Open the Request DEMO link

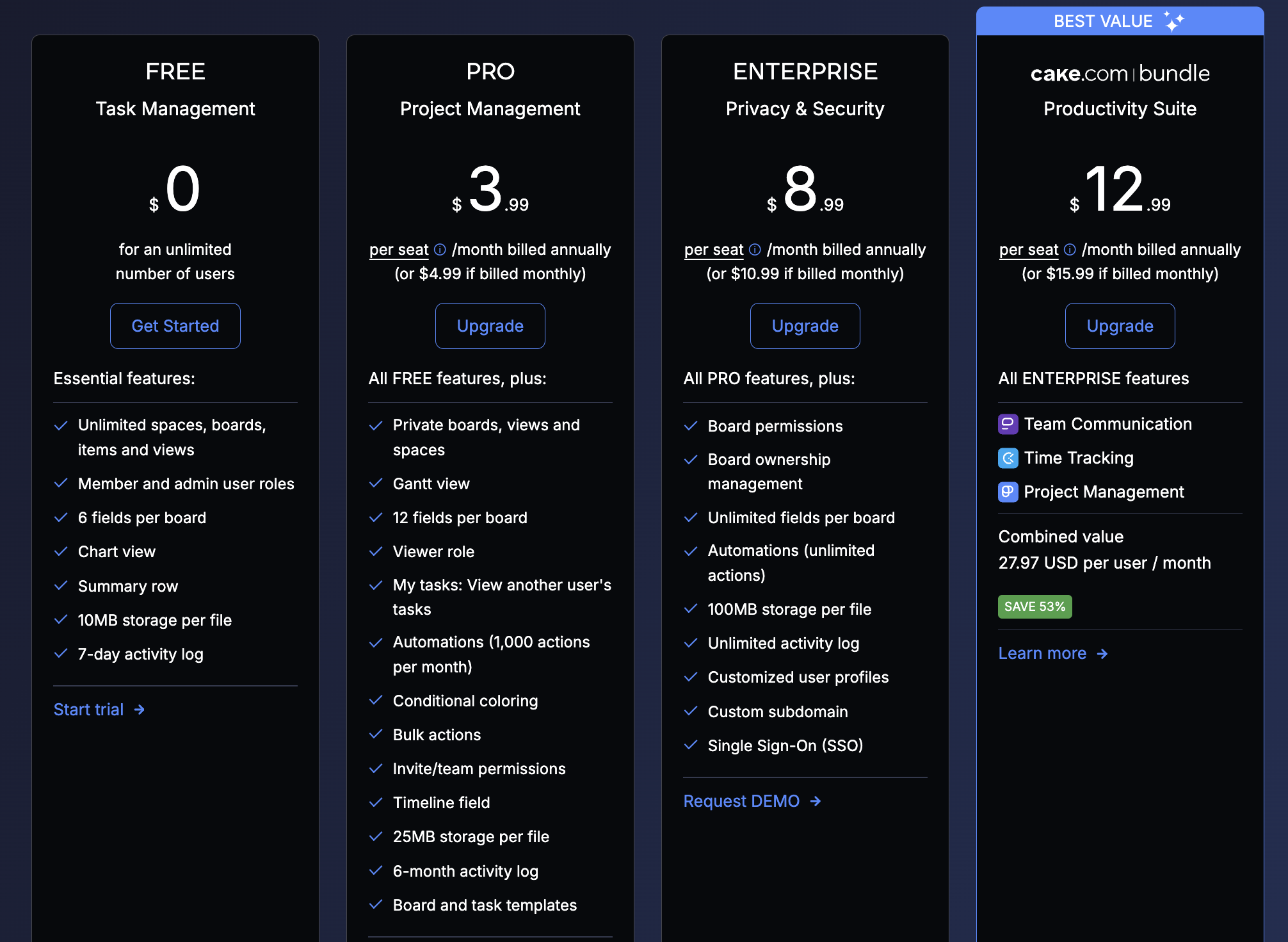pyautogui.click(x=742, y=801)
